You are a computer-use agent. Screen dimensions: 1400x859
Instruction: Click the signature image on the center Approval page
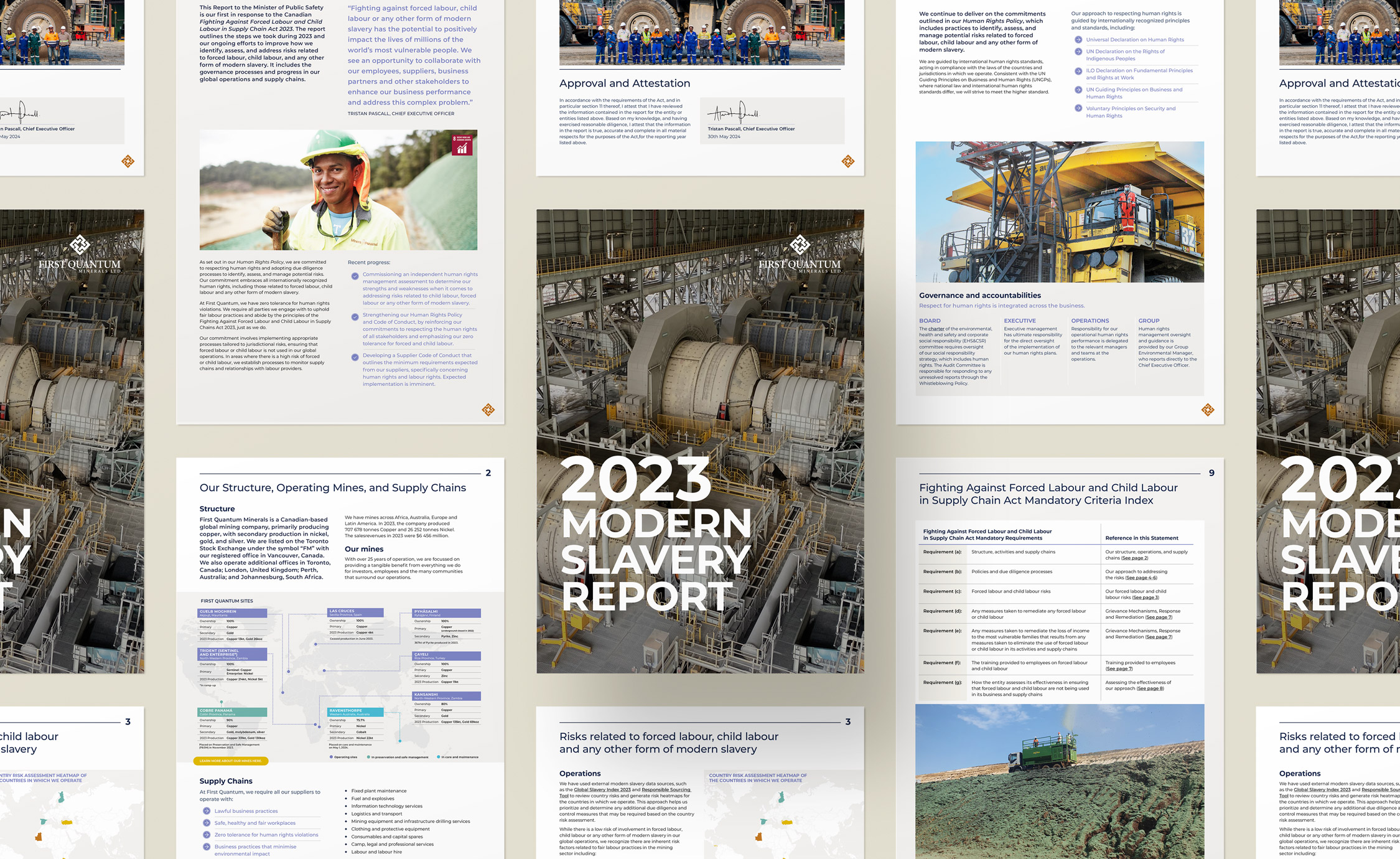735,113
